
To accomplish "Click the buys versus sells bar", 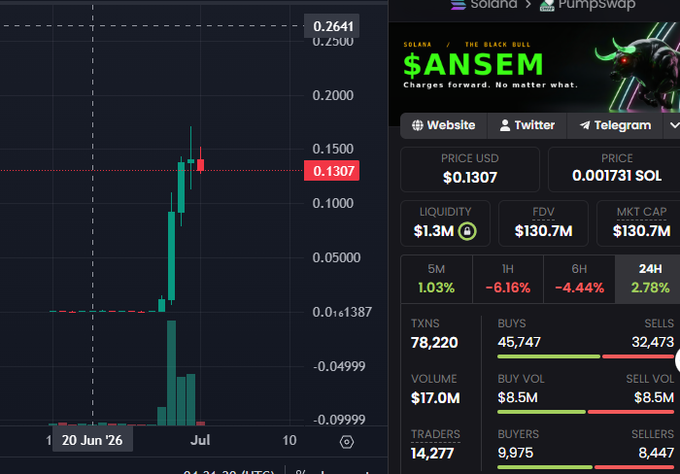I will (585, 356).
